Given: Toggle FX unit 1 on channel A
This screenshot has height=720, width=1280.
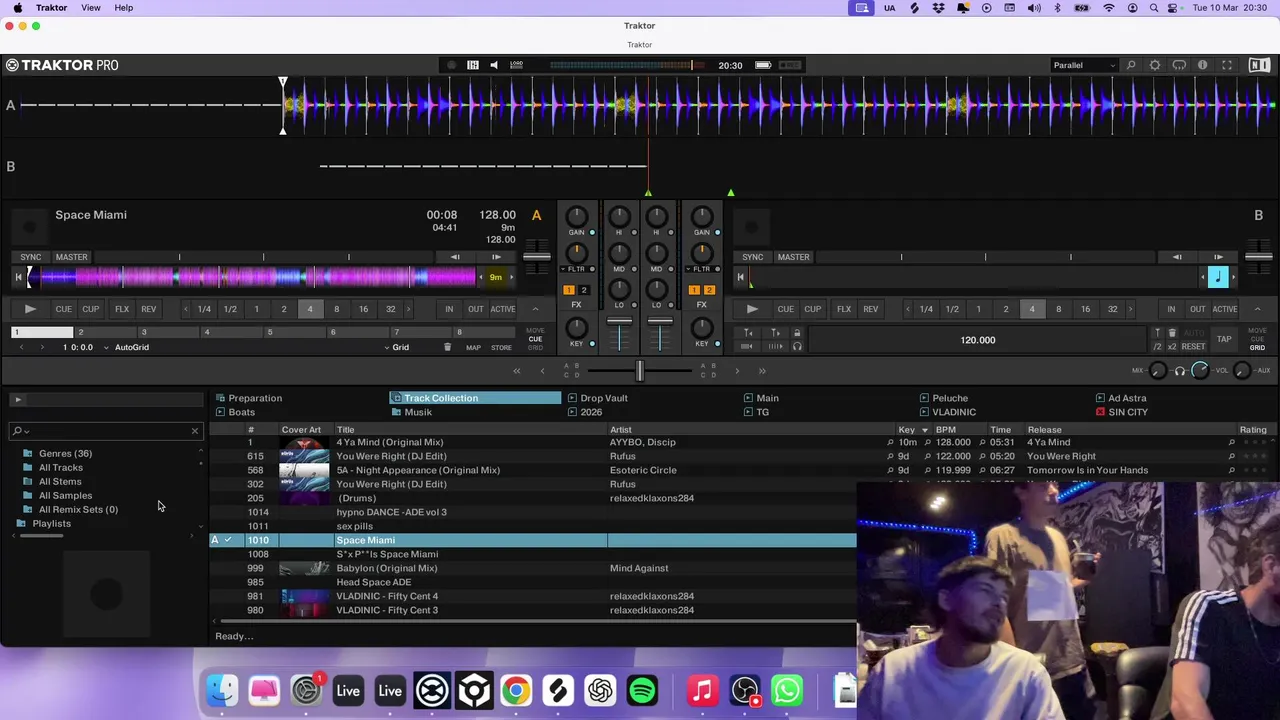Looking at the screenshot, I should [x=569, y=290].
